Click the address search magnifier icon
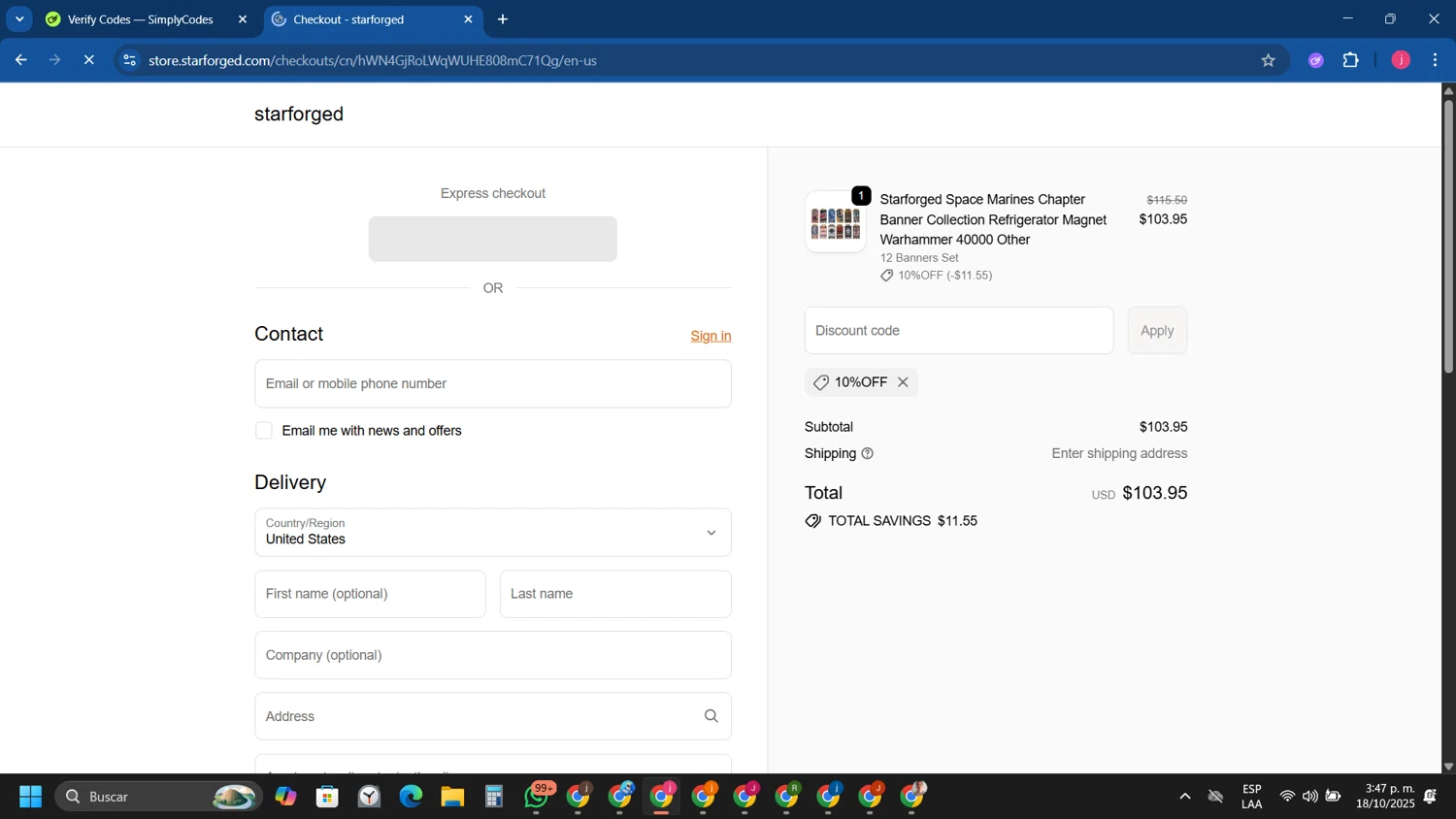This screenshot has width=1456, height=819. (711, 716)
